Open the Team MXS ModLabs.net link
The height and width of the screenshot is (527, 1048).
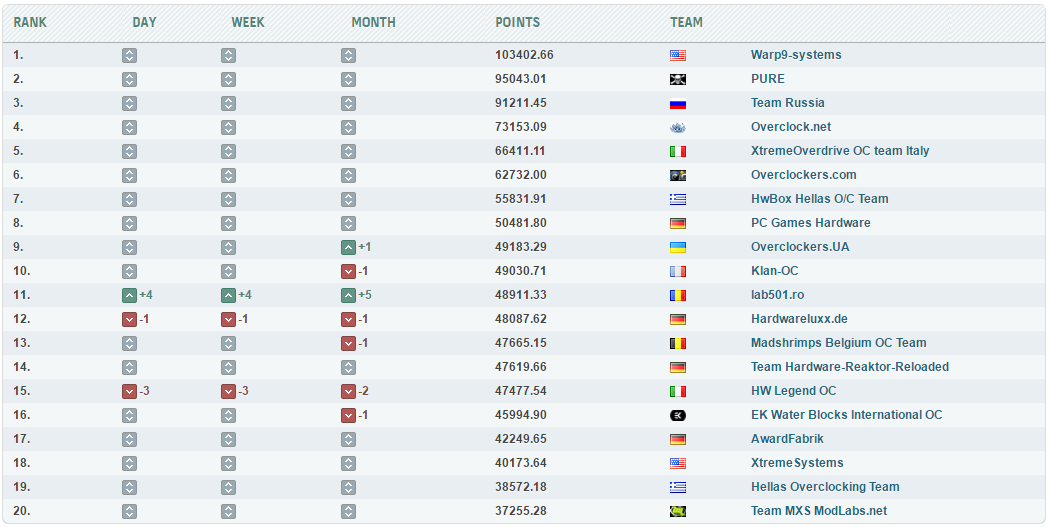[x=819, y=511]
